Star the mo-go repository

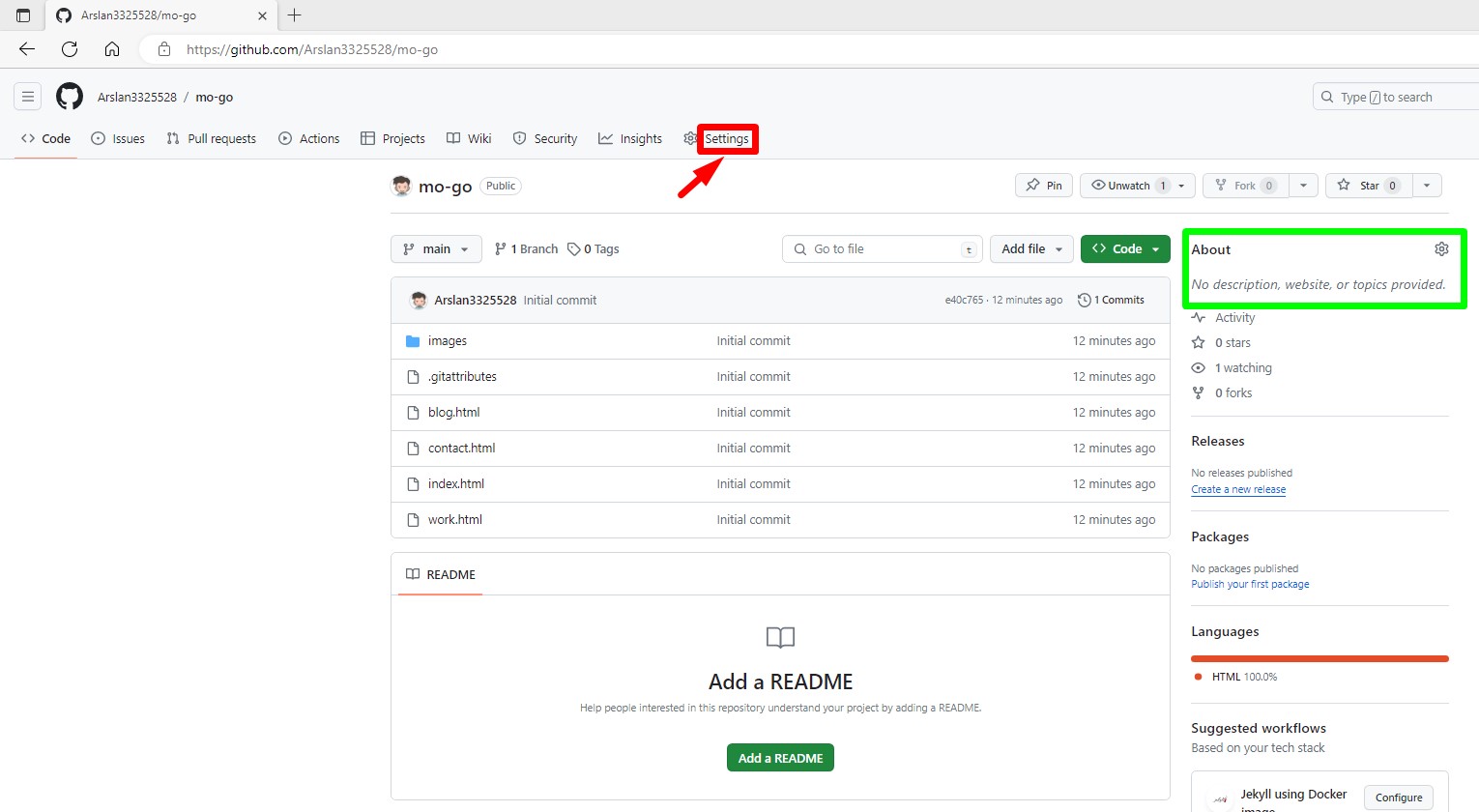click(1369, 186)
